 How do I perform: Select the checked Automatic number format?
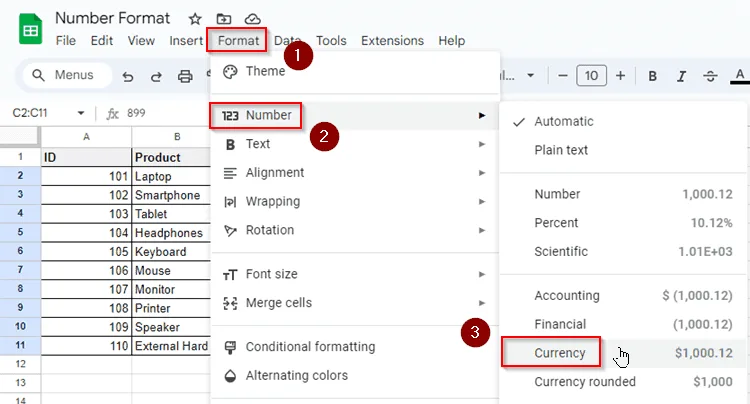pyautogui.click(x=623, y=121)
